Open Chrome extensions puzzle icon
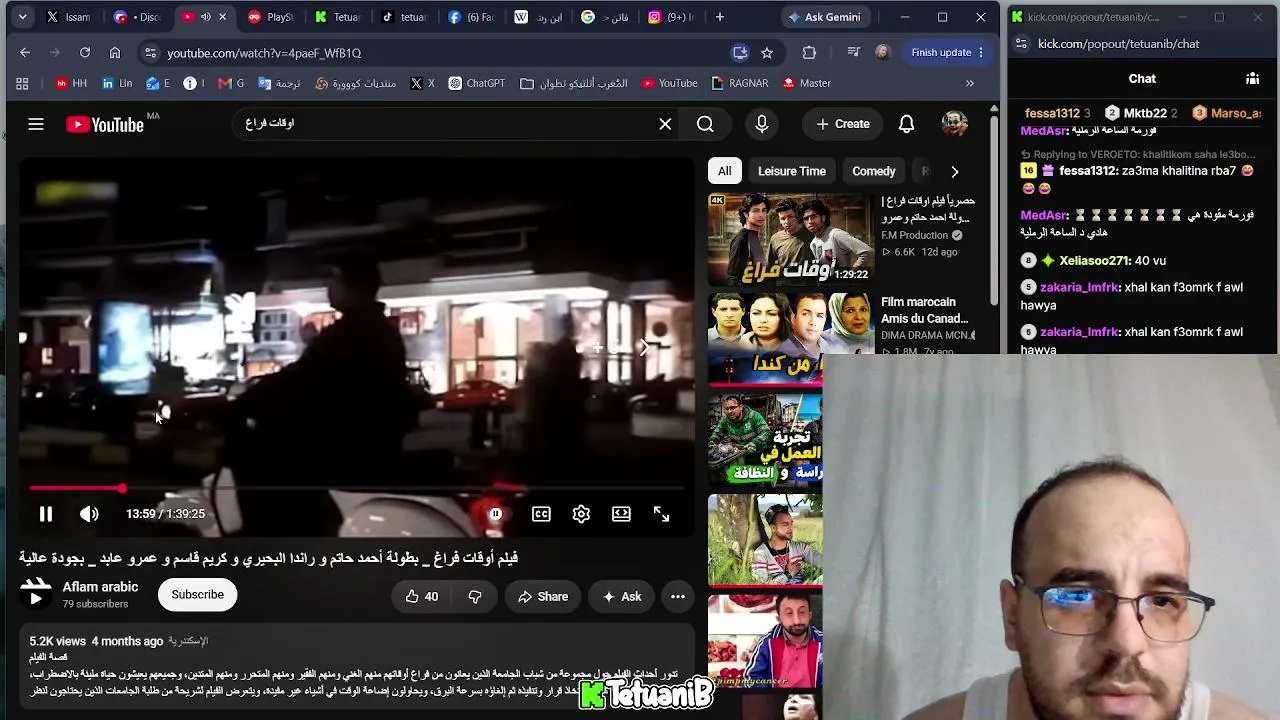The width and height of the screenshot is (1280, 720). tap(809, 53)
